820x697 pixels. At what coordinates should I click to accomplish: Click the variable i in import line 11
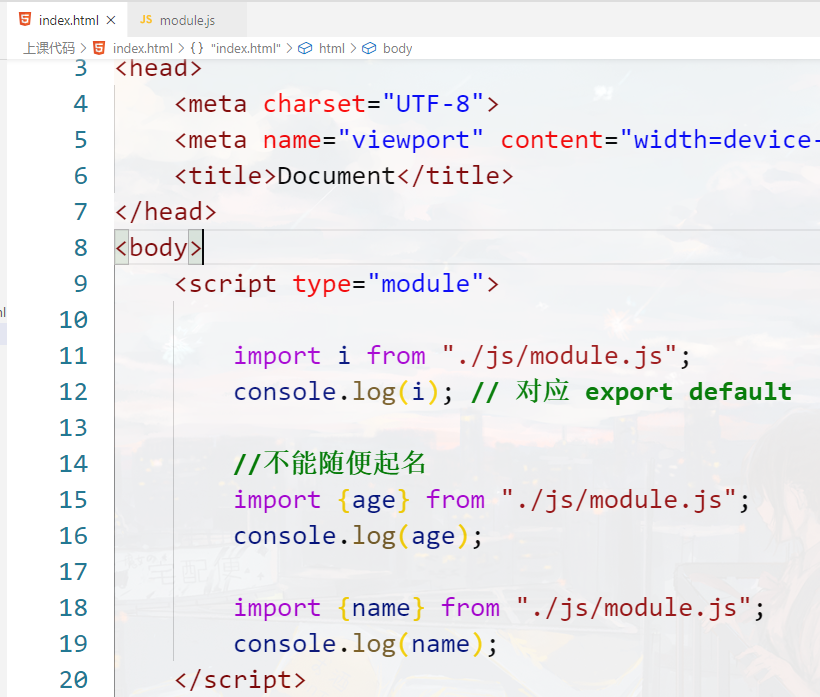click(344, 356)
